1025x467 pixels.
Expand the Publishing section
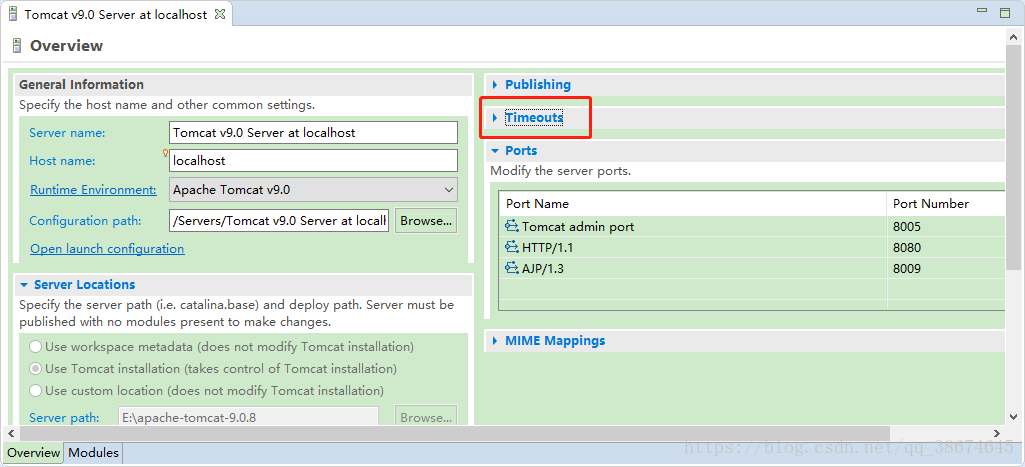[495, 84]
